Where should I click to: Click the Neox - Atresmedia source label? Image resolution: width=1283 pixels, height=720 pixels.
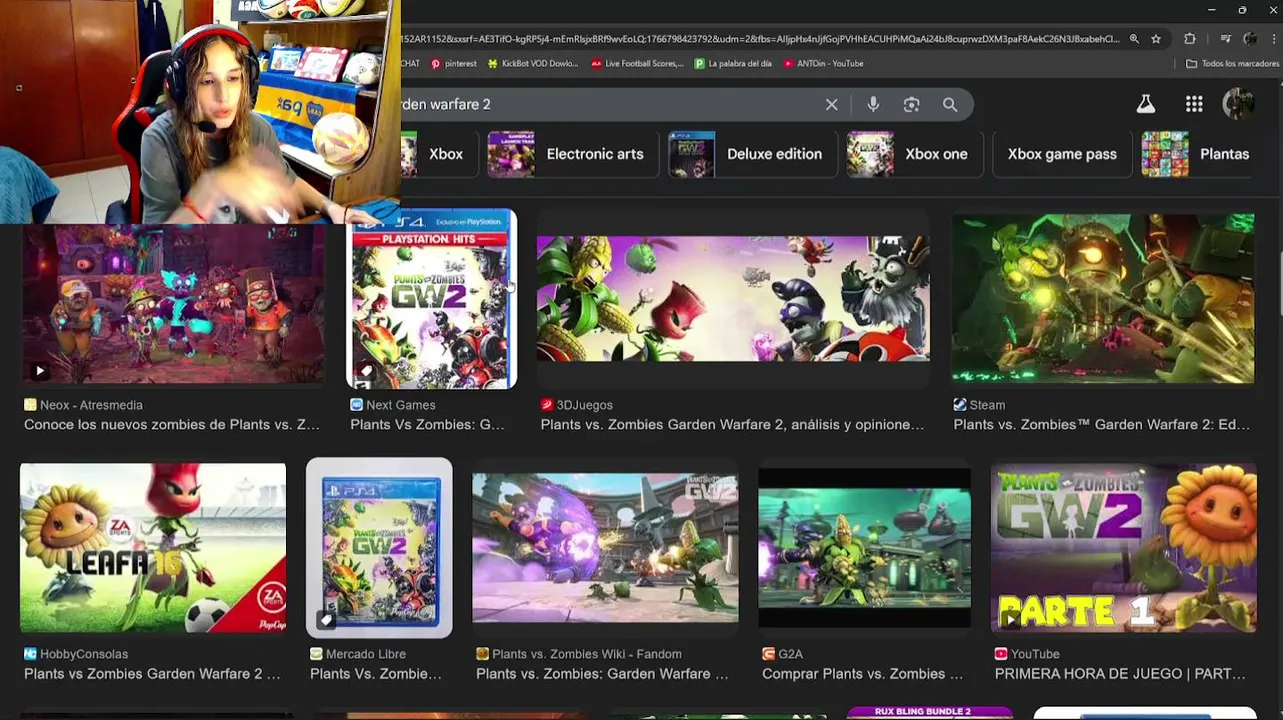click(x=83, y=405)
